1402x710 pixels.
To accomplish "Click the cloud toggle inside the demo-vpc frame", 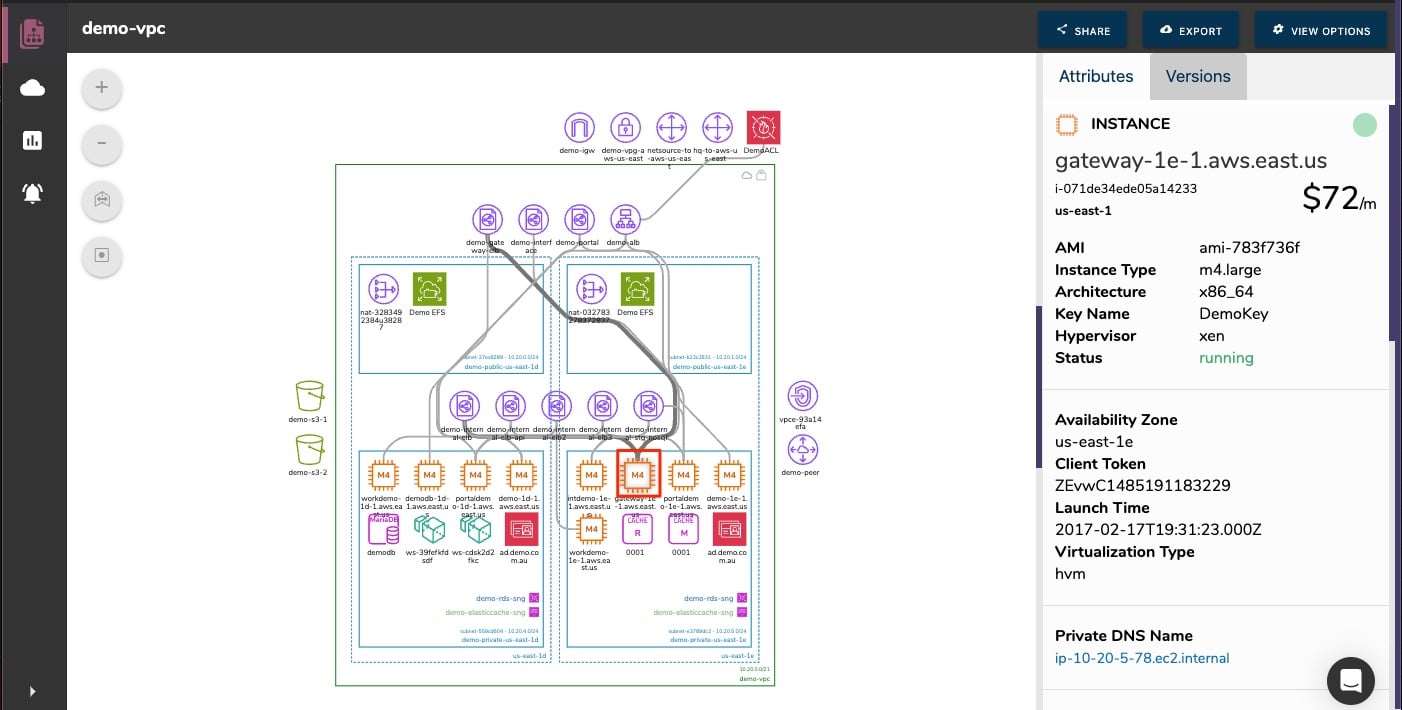I will [x=747, y=175].
